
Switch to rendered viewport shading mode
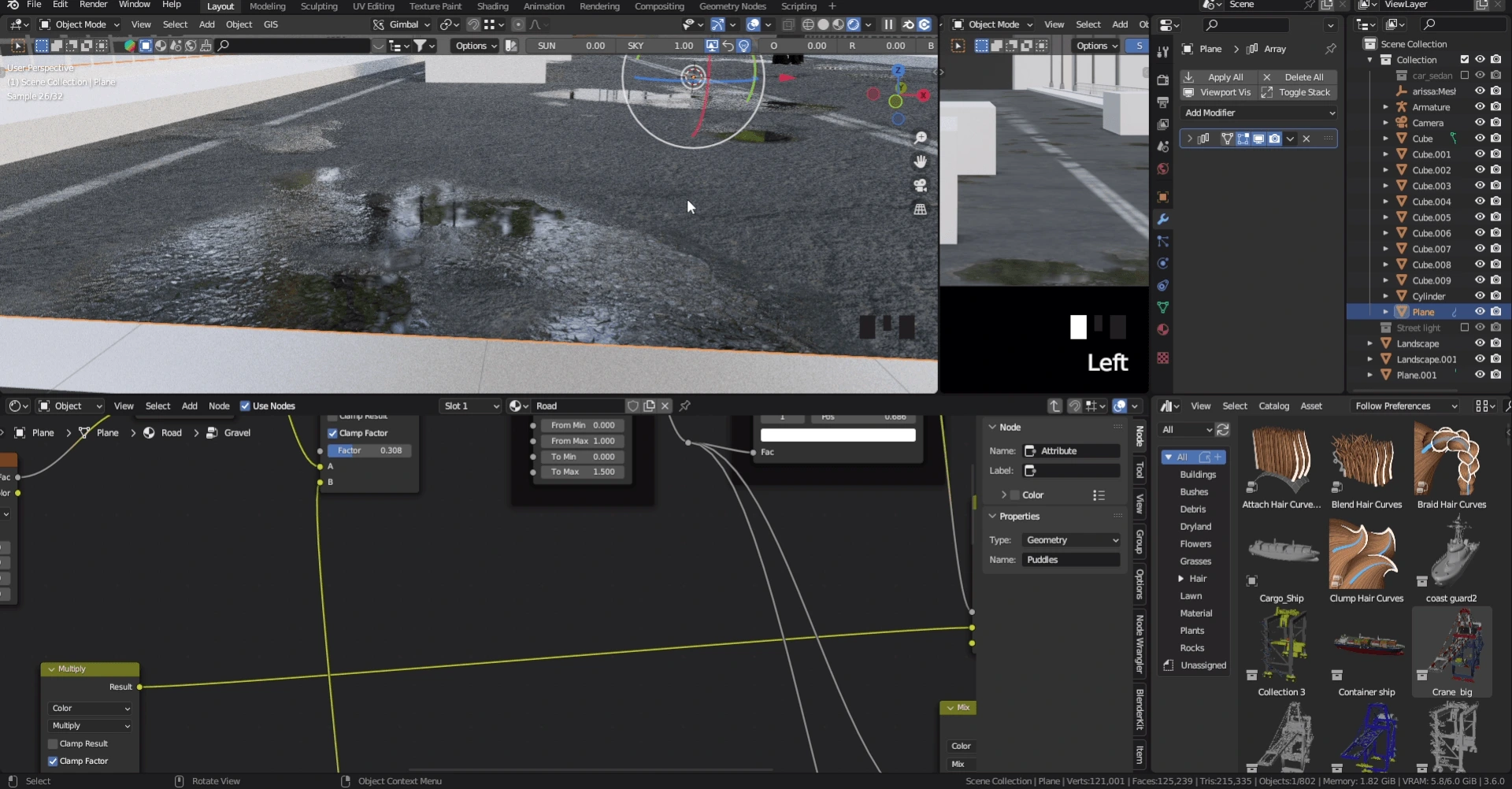coord(853,24)
